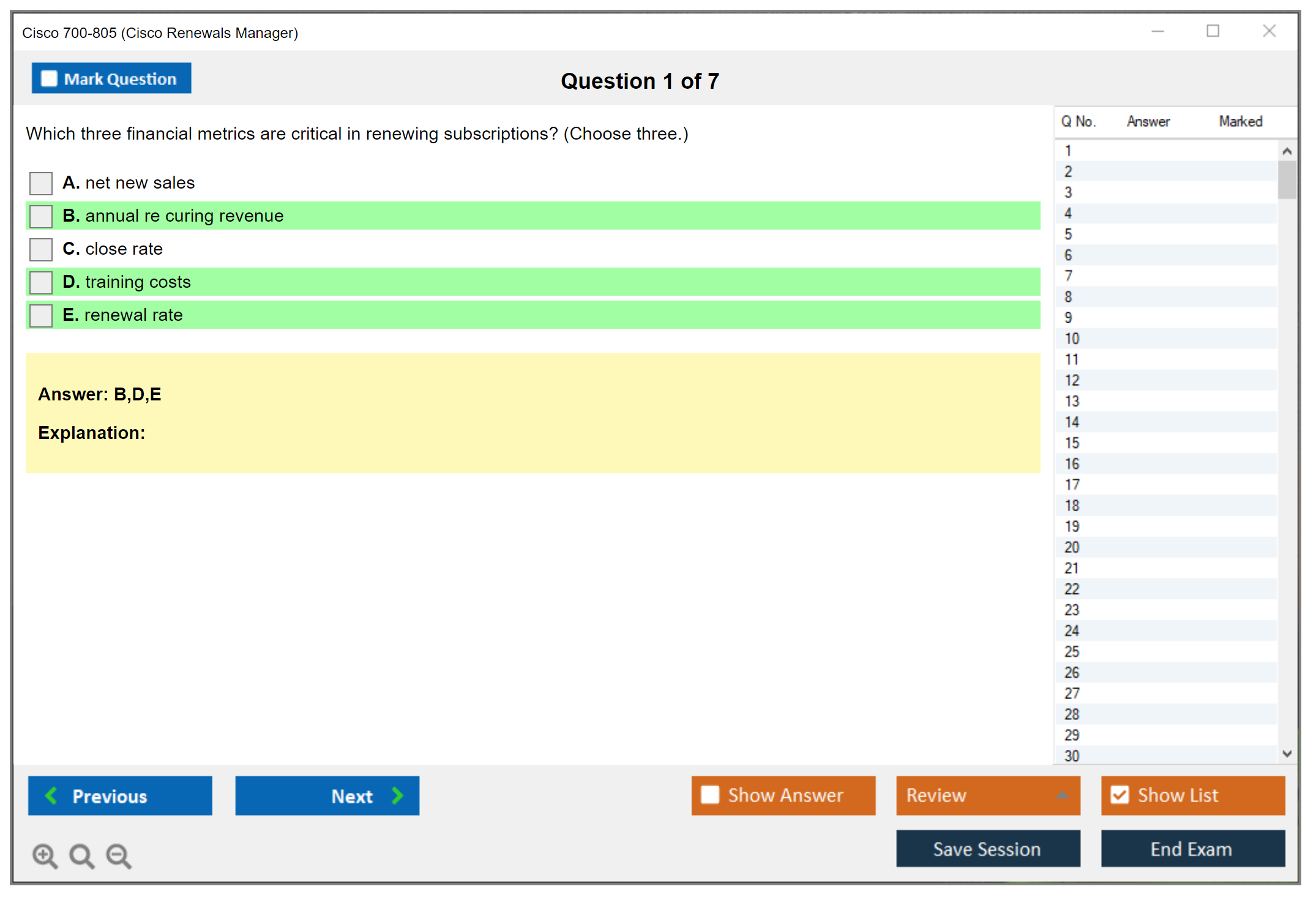Check option A net new sales
The image size is (1316, 900).
coord(41,183)
